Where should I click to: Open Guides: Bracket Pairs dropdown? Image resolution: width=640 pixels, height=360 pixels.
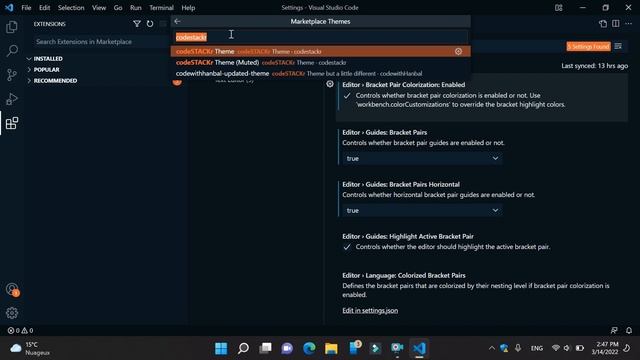pos(422,158)
